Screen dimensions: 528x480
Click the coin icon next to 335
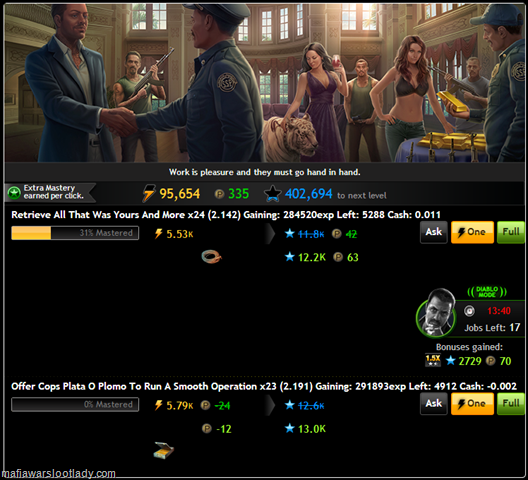pos(219,194)
